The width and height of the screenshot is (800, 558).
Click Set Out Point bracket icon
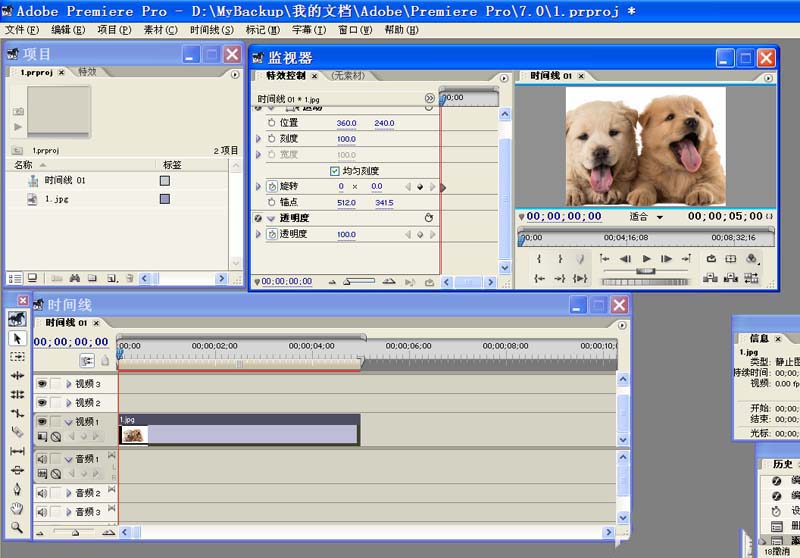(560, 259)
